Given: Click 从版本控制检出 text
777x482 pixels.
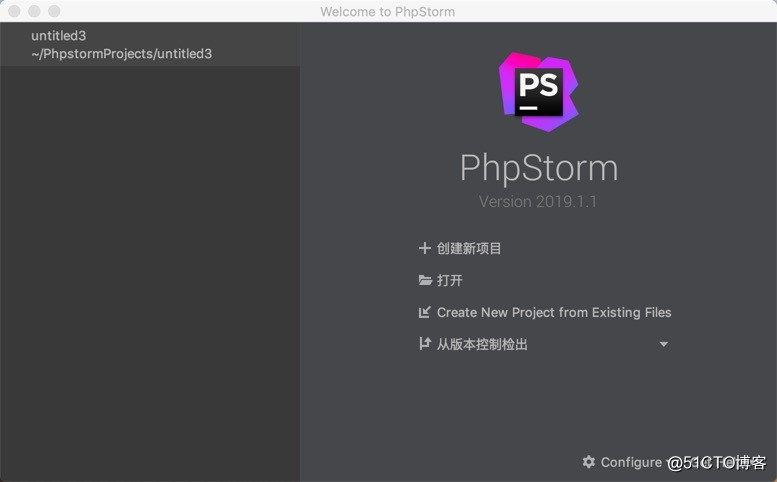Looking at the screenshot, I should coord(482,344).
